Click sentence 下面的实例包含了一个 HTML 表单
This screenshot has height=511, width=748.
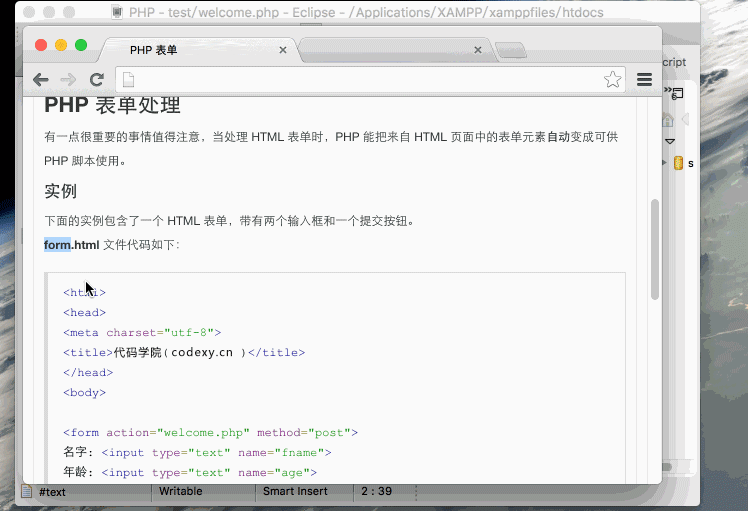[x=229, y=221]
